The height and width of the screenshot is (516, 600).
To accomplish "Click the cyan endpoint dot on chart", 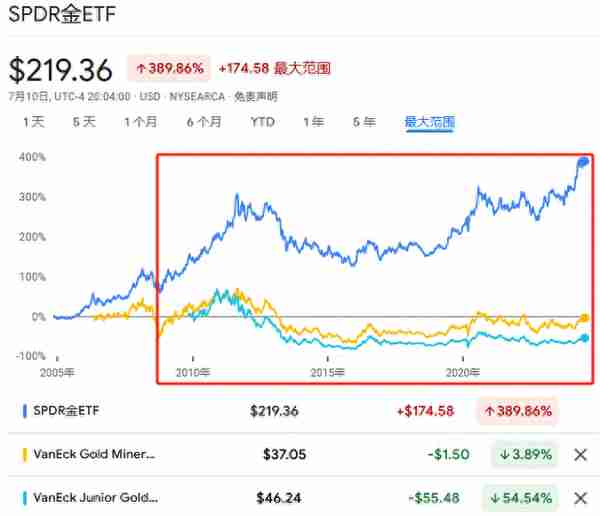I will (585, 338).
